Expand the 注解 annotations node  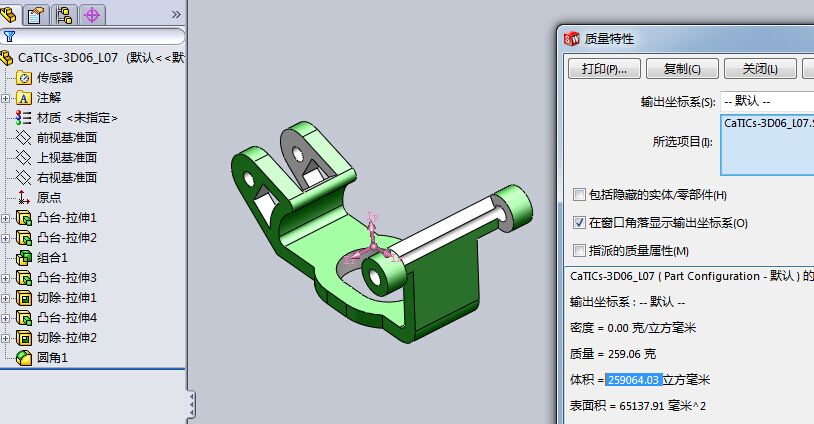pos(5,98)
